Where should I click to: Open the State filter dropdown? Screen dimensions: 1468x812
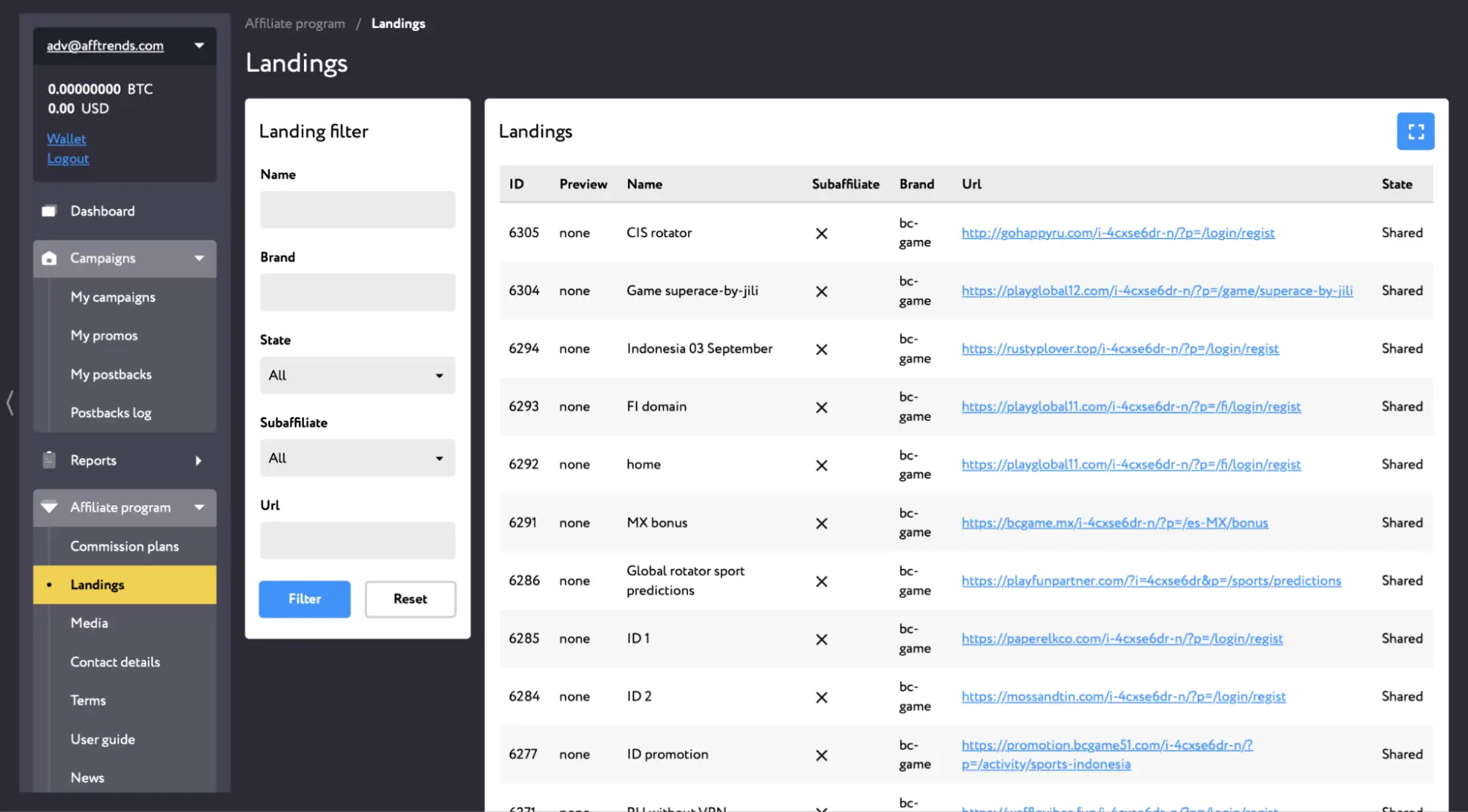[358, 375]
